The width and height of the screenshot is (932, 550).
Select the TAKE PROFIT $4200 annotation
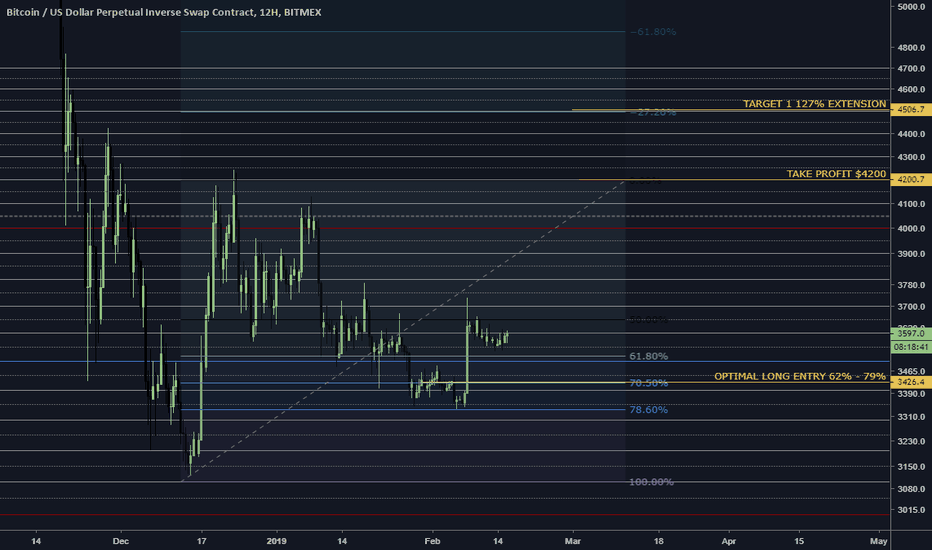tap(836, 174)
